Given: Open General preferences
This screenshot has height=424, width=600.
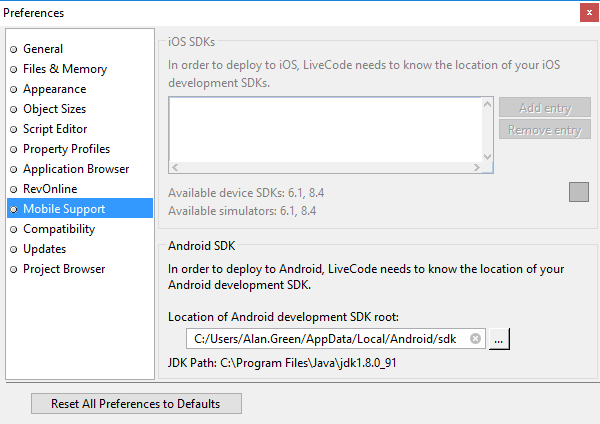Looking at the screenshot, I should point(43,49).
